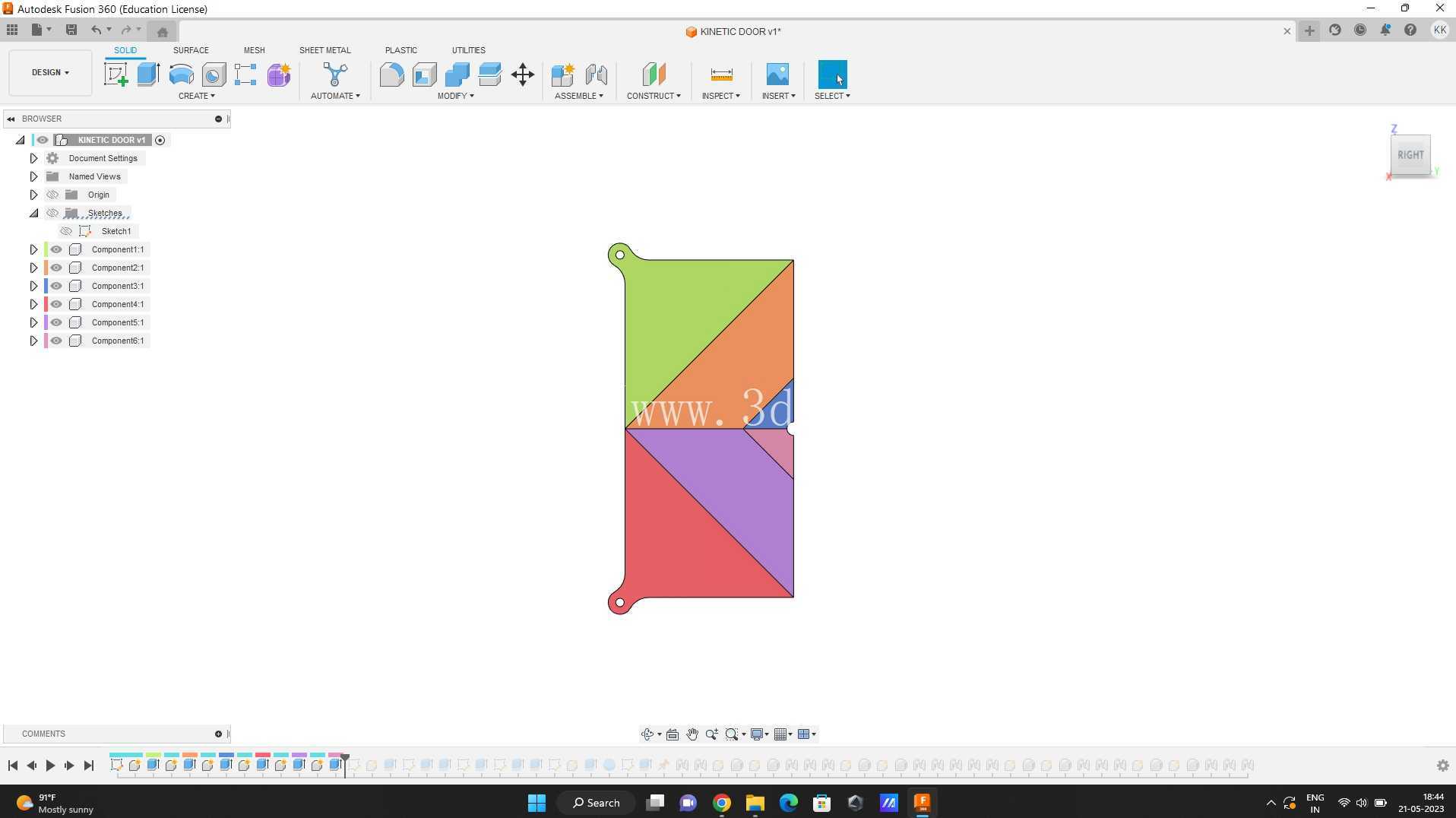Switch to the SURFACE tab
1456x818 pixels.
click(x=191, y=50)
